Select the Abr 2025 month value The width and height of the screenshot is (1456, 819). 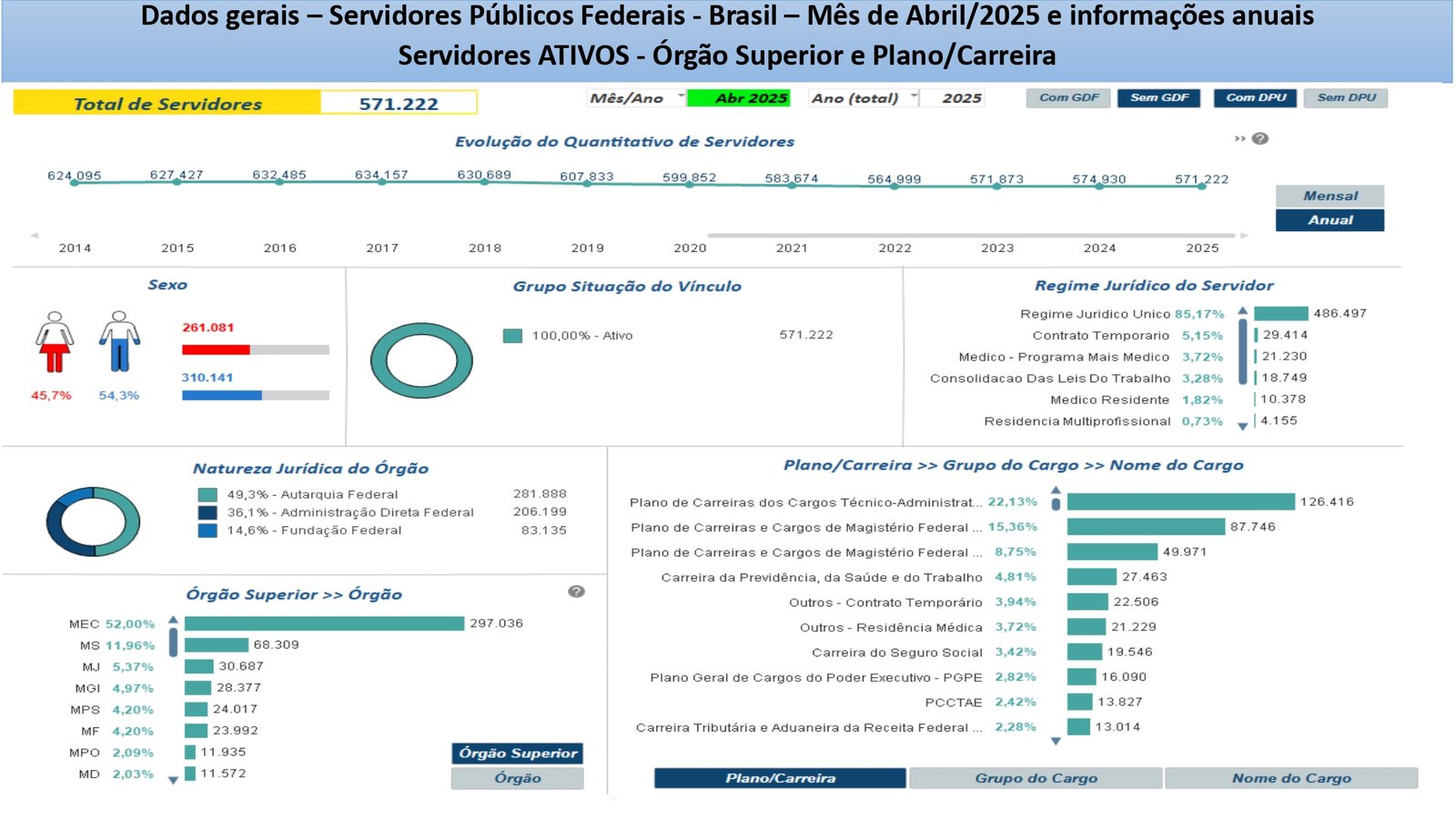pos(739,98)
